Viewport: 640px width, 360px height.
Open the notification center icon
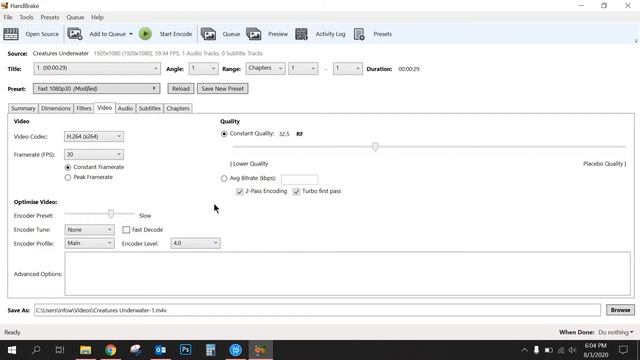coord(623,350)
